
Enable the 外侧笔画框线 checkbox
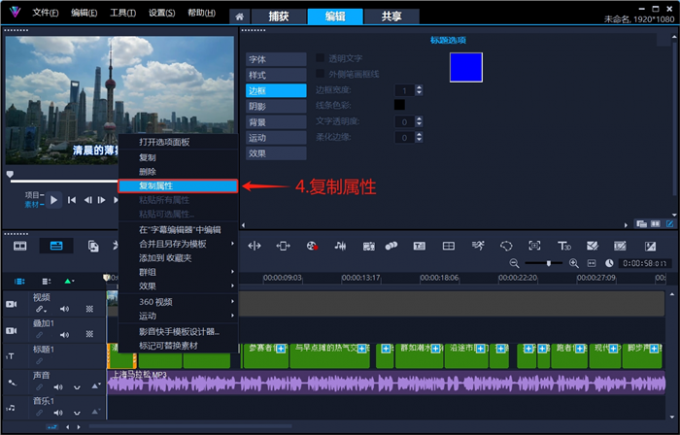pos(320,73)
